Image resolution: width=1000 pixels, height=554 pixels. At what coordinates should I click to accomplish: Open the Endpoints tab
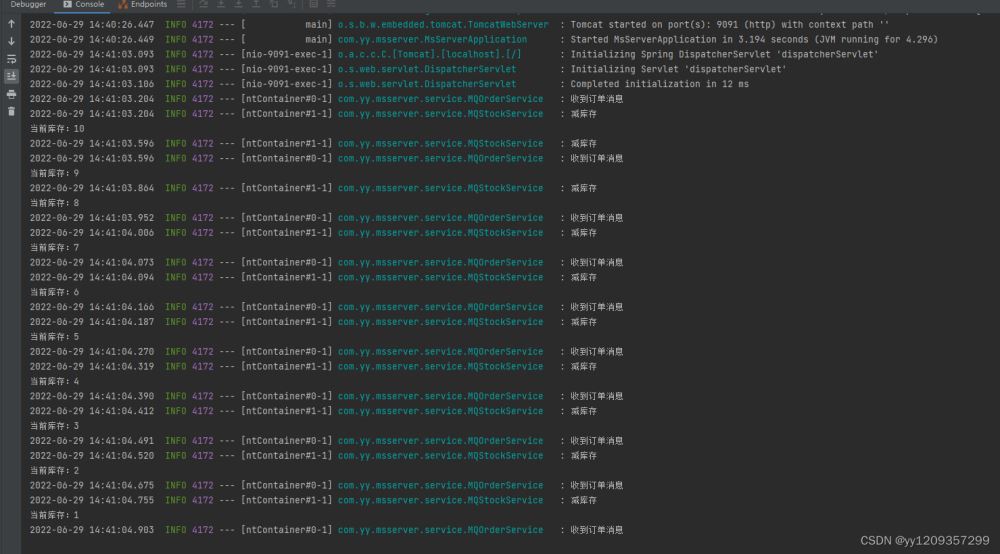click(142, 5)
